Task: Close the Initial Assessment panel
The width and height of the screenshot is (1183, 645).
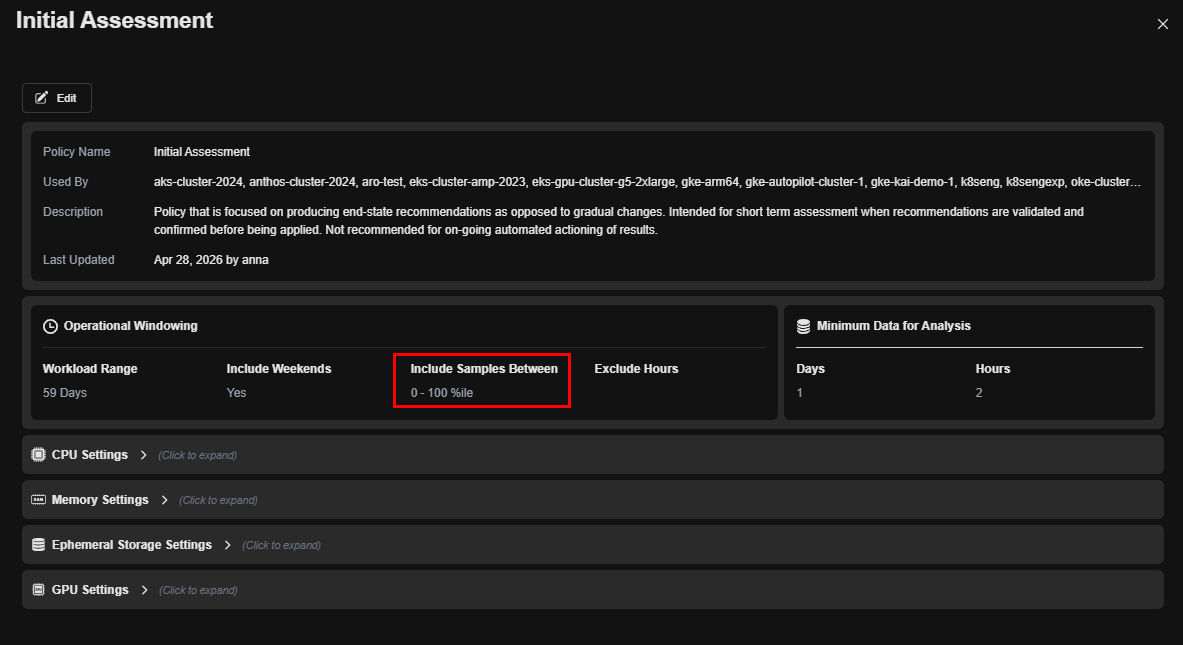Action: click(x=1163, y=24)
